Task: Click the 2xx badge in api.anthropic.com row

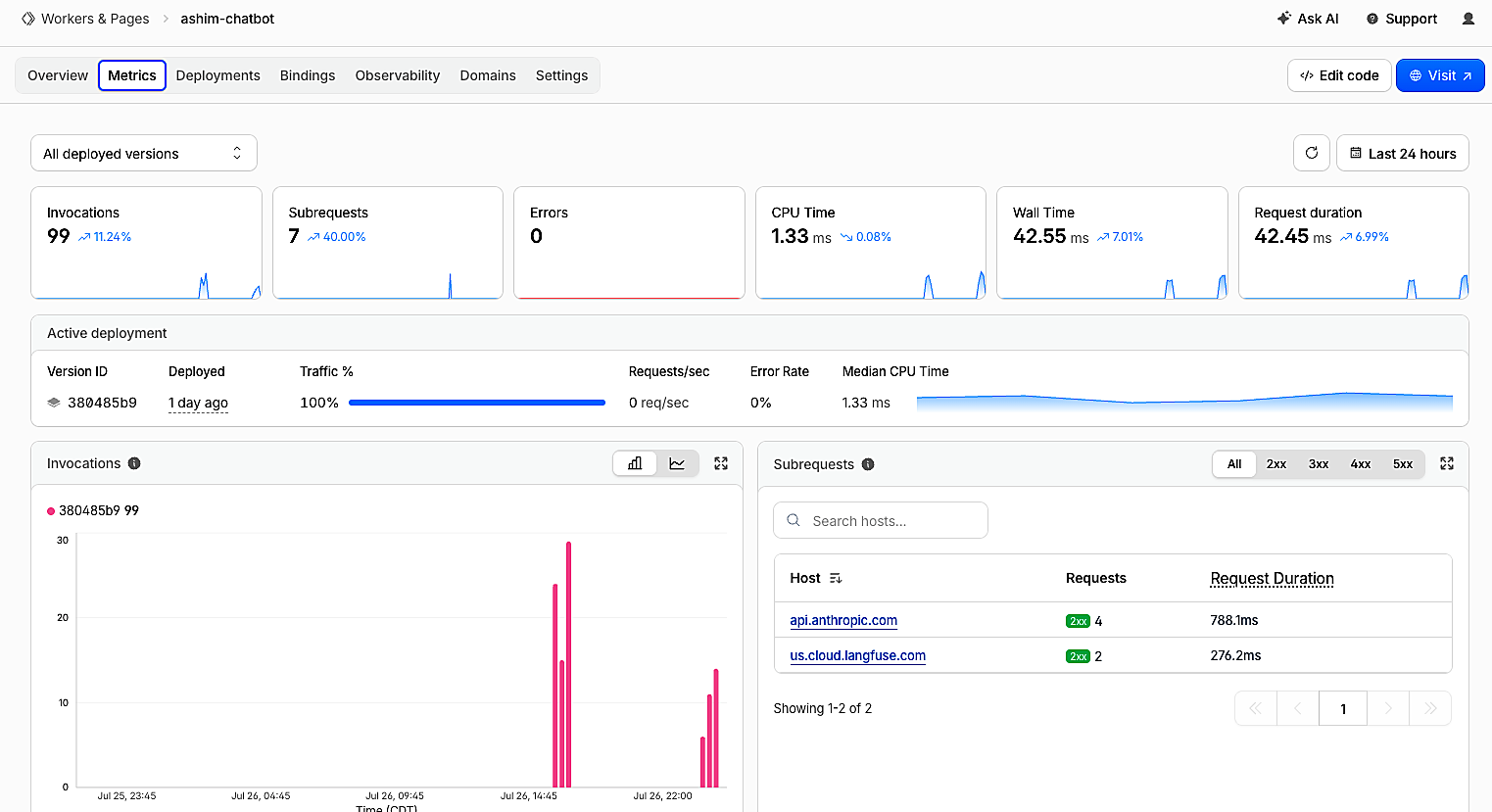Action: click(1078, 621)
